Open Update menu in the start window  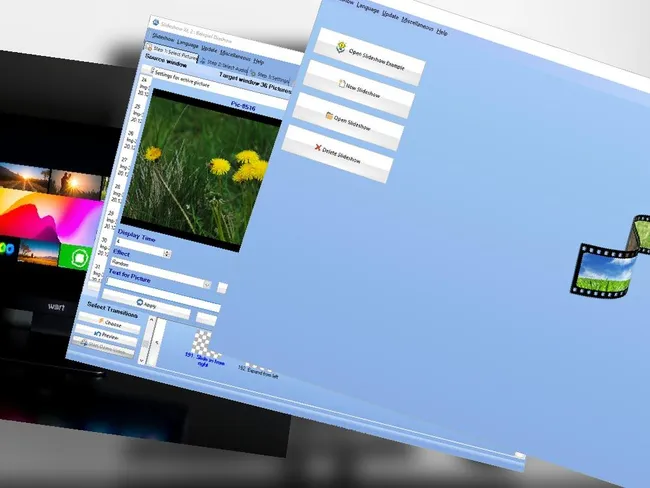tap(390, 15)
